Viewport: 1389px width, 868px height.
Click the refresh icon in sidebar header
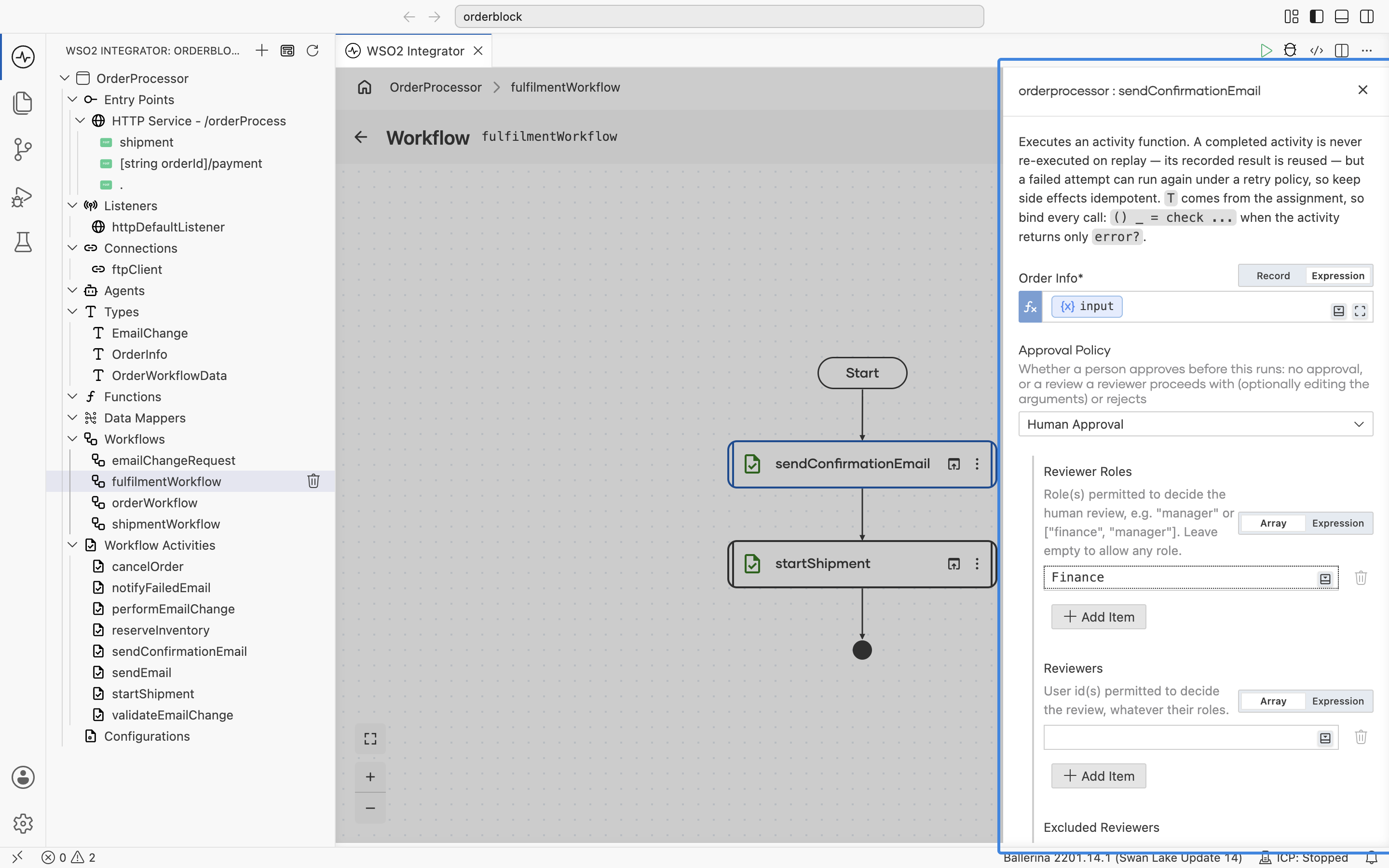pyautogui.click(x=313, y=51)
